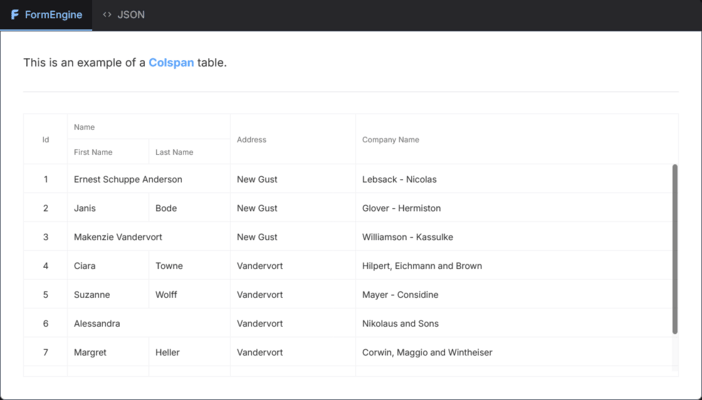Select the Mayer - Considine cell
This screenshot has height=400, width=702.
(514, 294)
